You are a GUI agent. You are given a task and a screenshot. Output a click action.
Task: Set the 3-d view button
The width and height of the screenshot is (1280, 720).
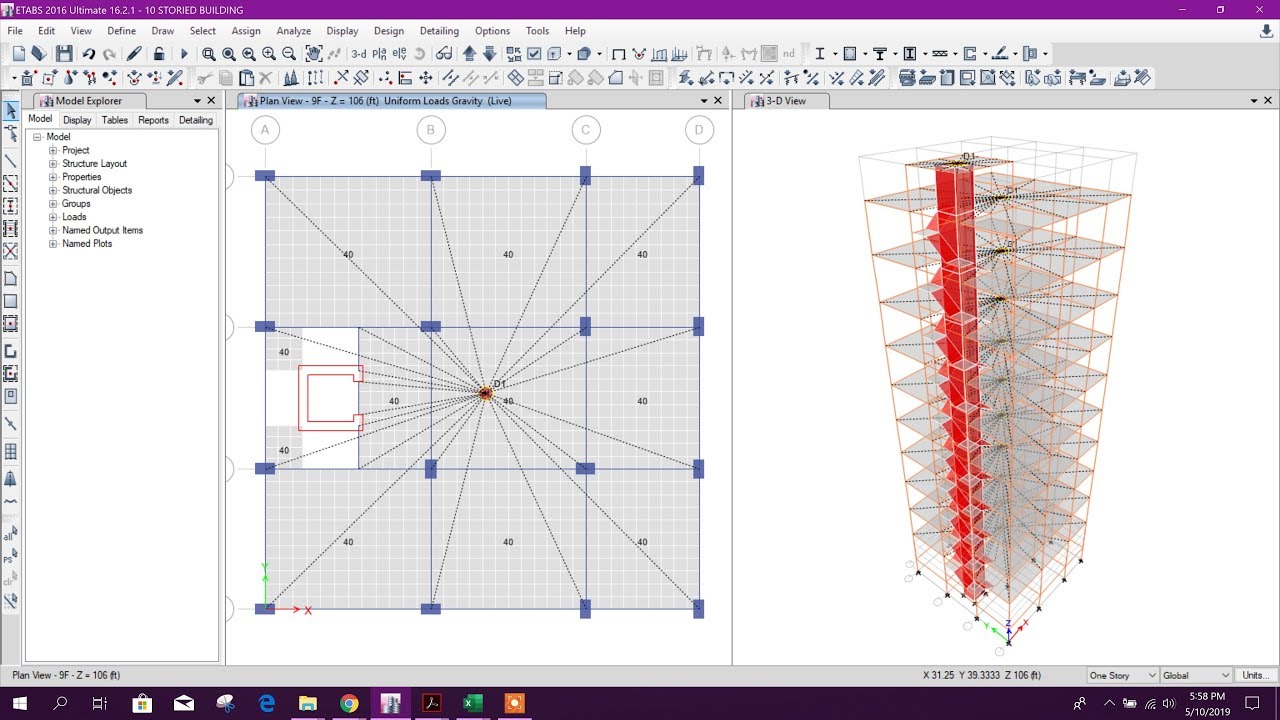(358, 54)
